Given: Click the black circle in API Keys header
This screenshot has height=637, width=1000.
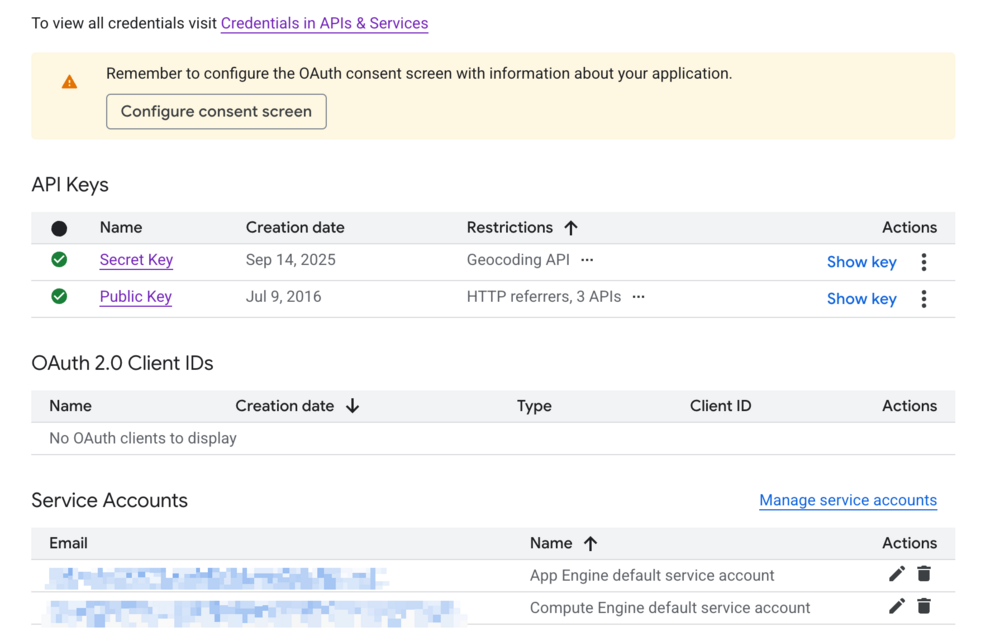Looking at the screenshot, I should click(59, 228).
